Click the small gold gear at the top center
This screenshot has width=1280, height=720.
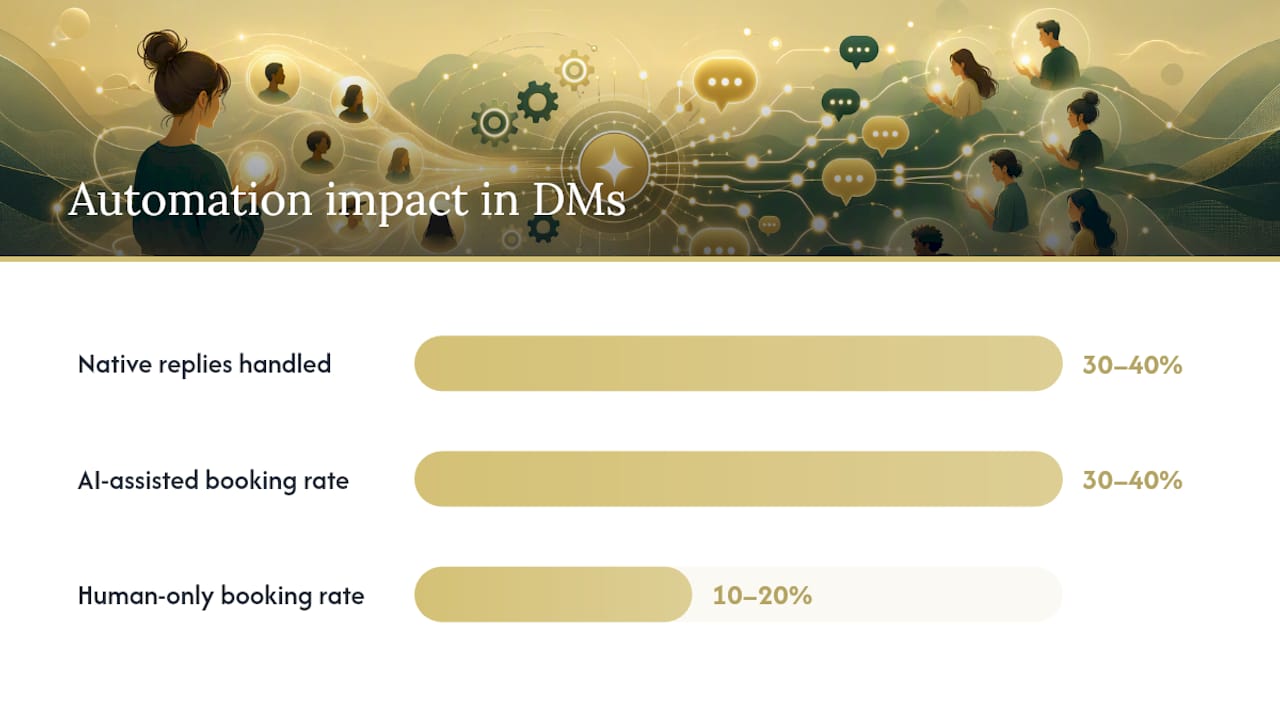pos(574,71)
